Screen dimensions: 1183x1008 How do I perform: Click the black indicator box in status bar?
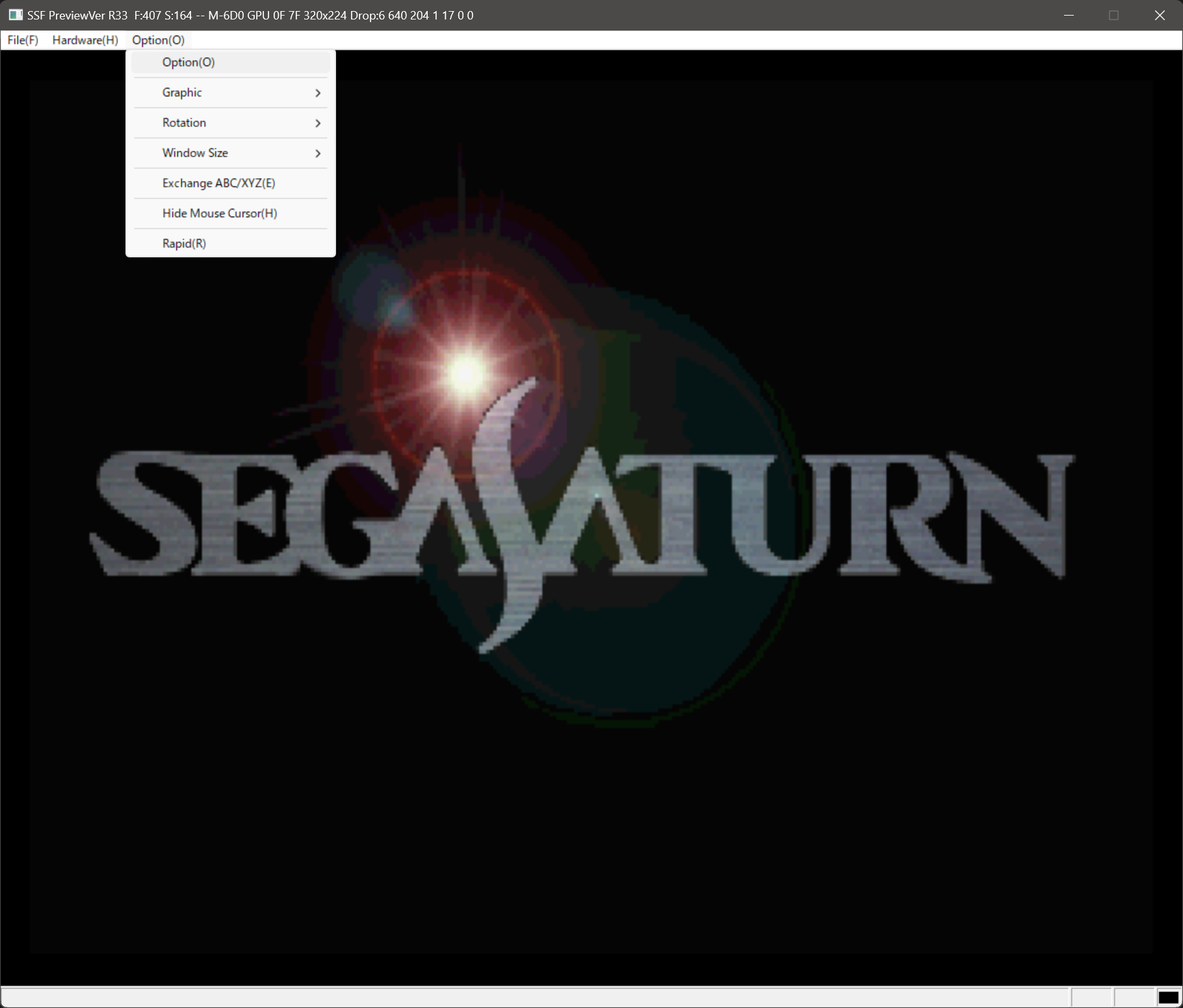pyautogui.click(x=1168, y=998)
